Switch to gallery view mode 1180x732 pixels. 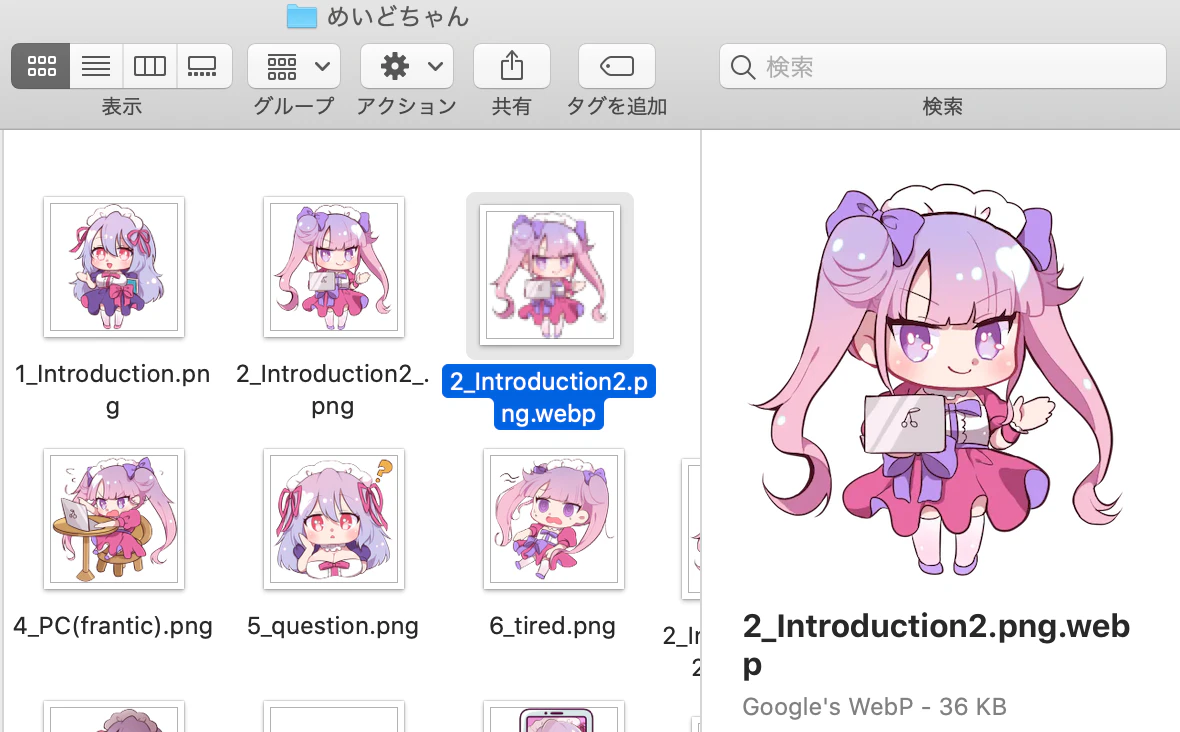tap(203, 66)
